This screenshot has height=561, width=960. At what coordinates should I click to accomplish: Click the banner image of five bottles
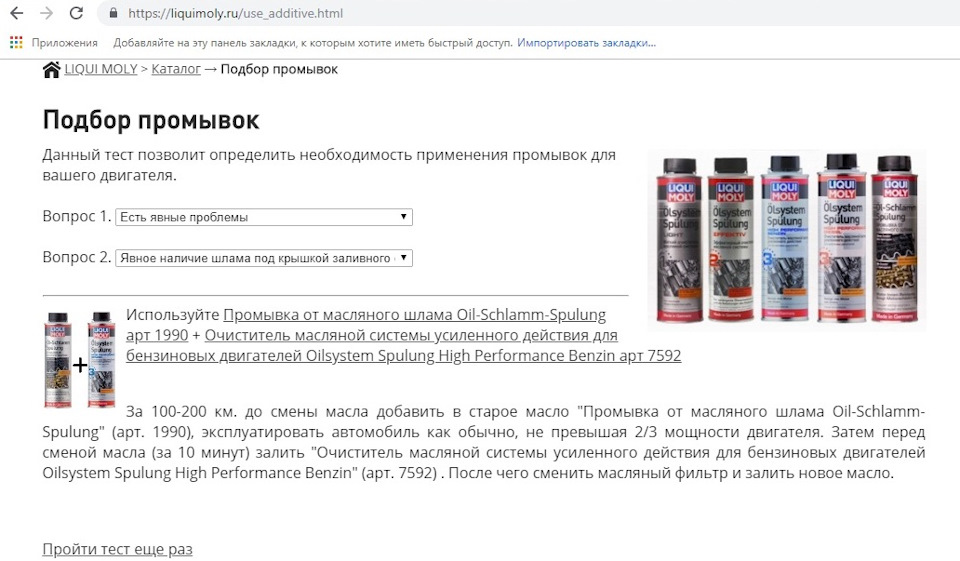pyautogui.click(x=787, y=240)
